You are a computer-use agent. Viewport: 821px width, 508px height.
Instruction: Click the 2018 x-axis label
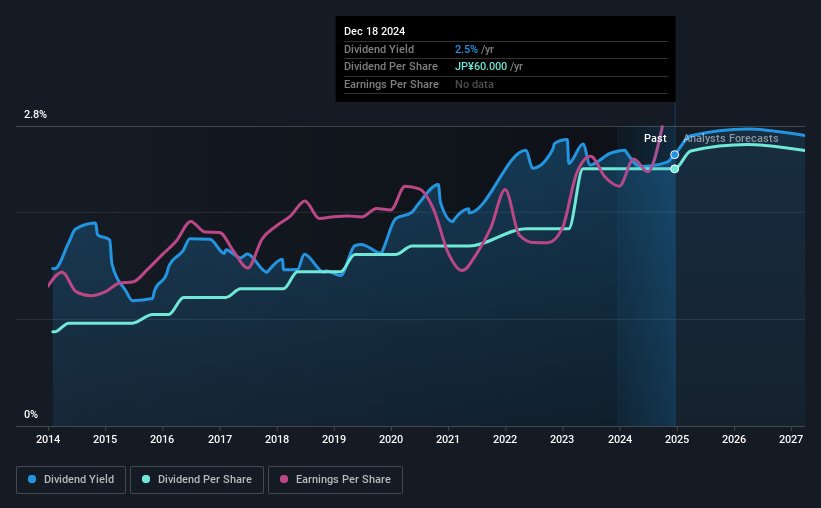click(x=276, y=439)
